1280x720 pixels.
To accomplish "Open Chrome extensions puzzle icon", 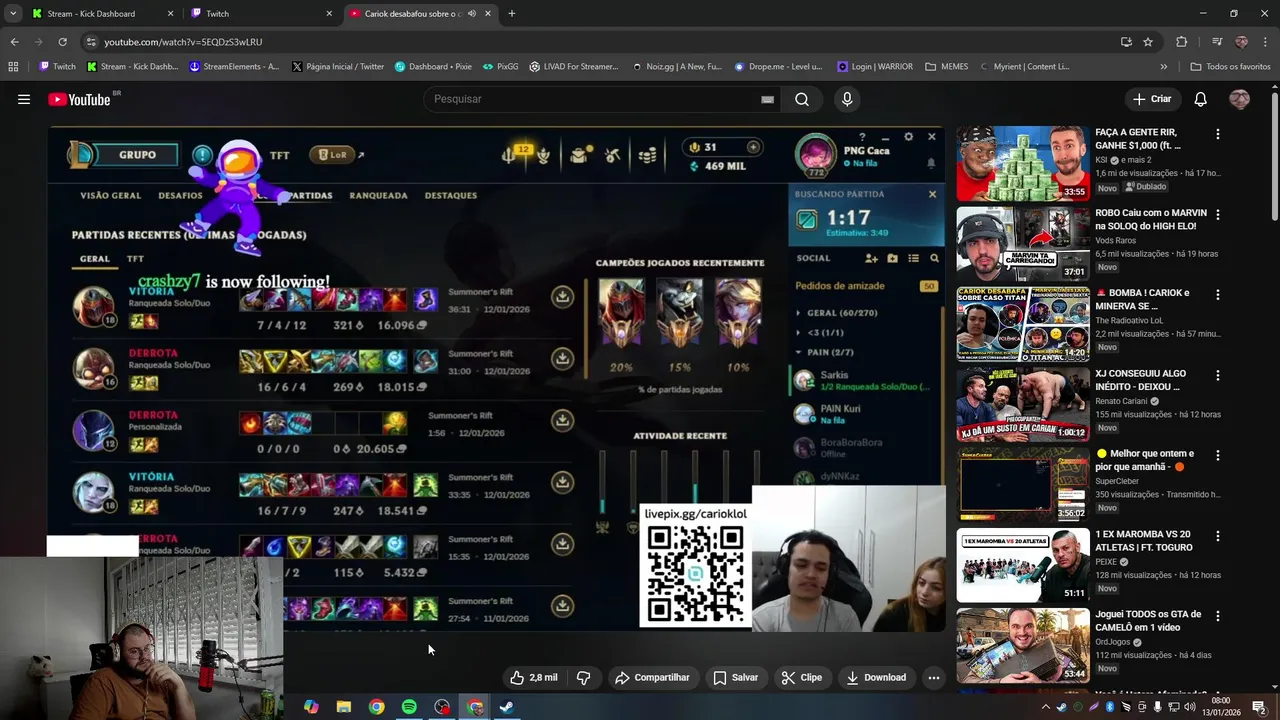I will 1181,42.
